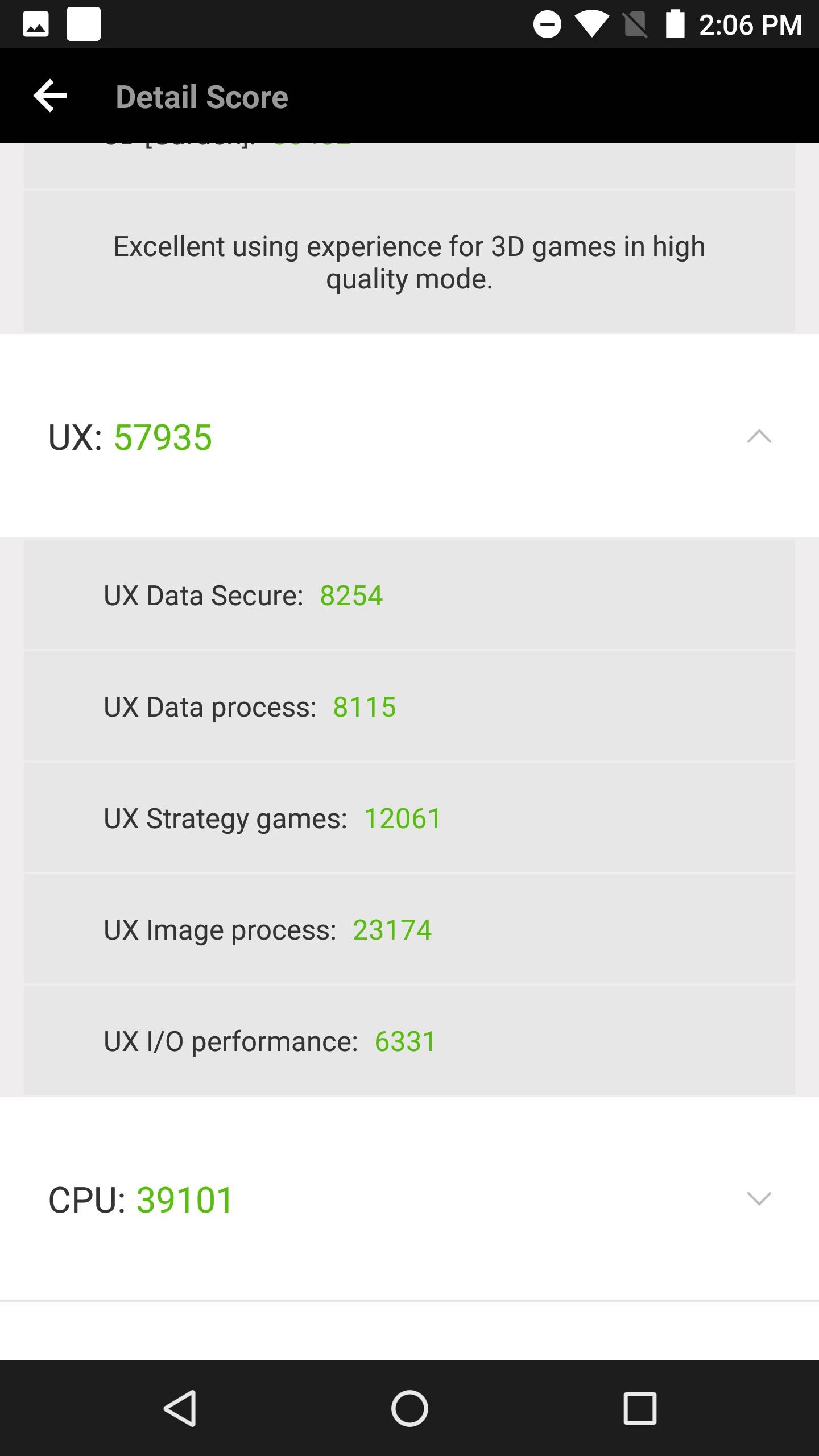Tap the no-SIM status icon
This screenshot has width=819, height=1456.
tap(635, 24)
